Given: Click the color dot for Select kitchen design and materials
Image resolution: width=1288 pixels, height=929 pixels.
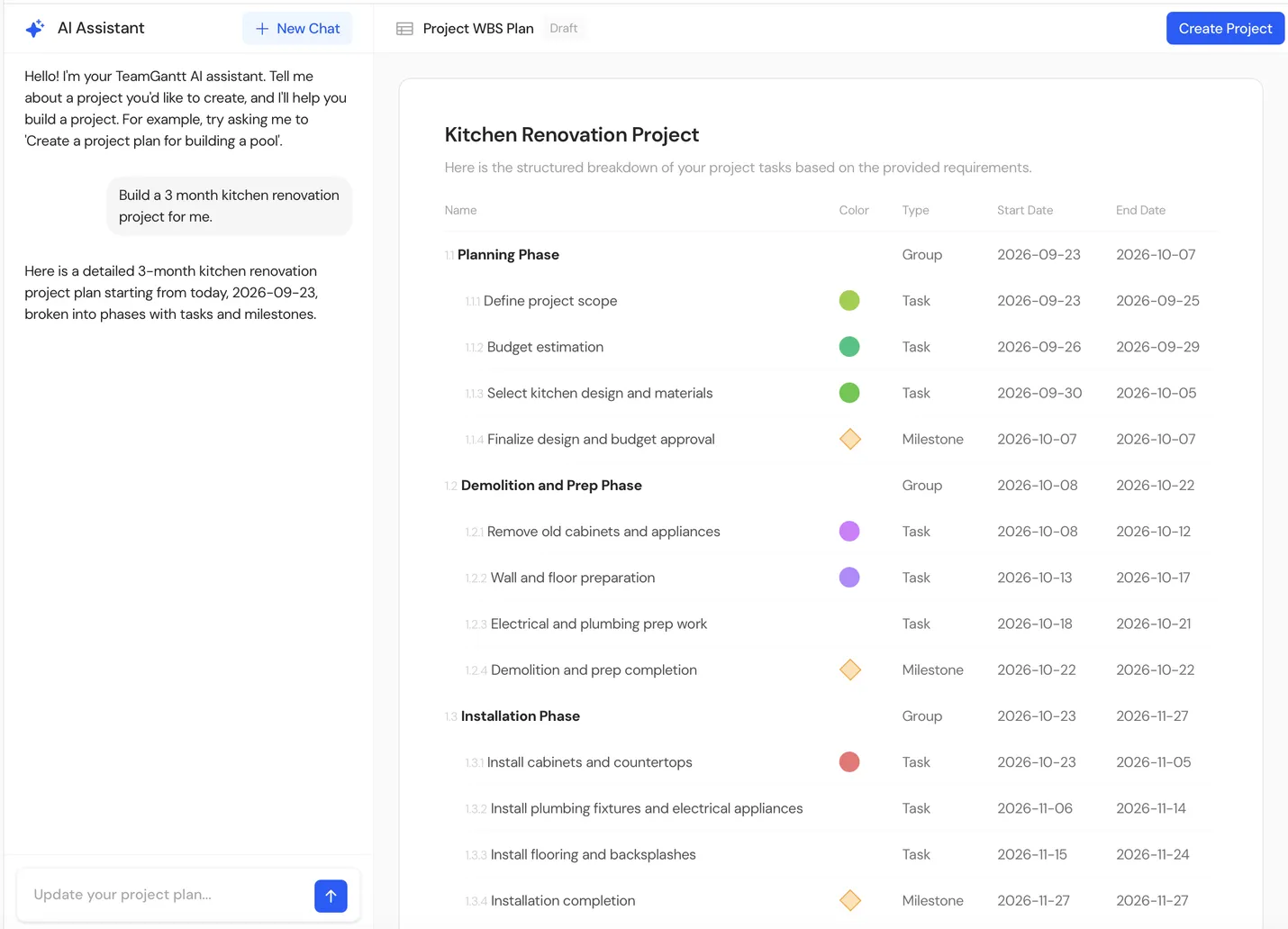Looking at the screenshot, I should (x=849, y=393).
